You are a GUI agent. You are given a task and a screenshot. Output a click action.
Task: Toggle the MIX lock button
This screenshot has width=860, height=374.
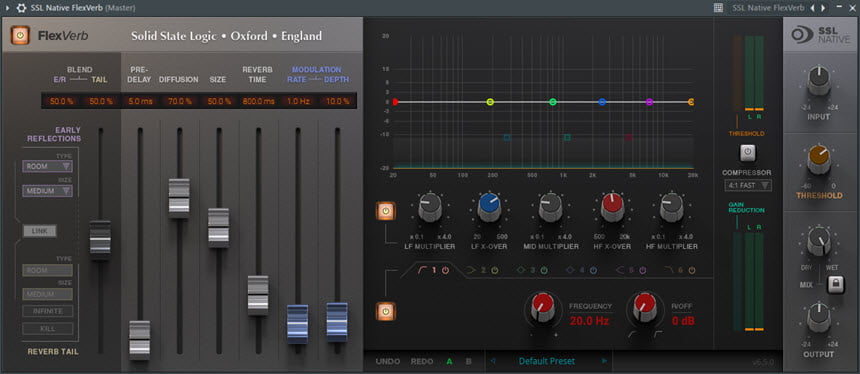click(x=836, y=285)
